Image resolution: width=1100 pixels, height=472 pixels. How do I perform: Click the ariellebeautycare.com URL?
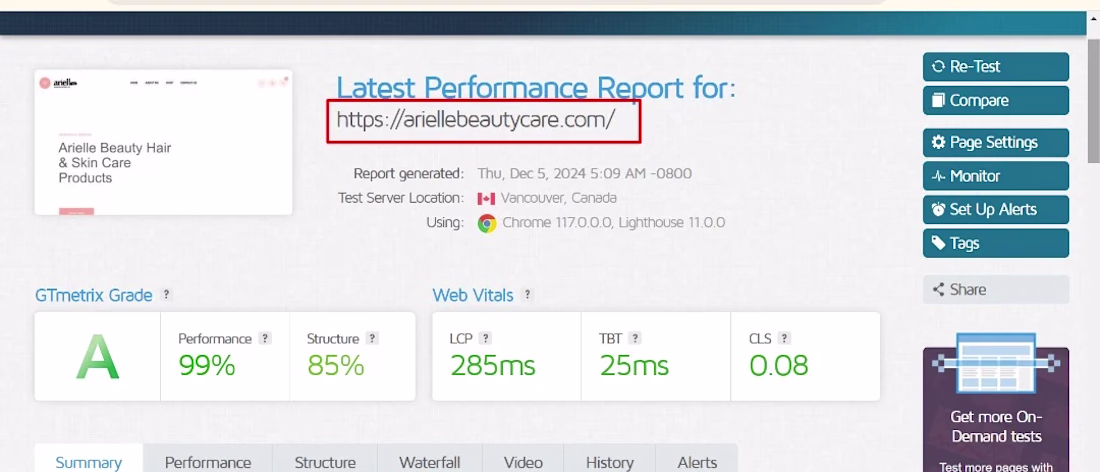(476, 120)
